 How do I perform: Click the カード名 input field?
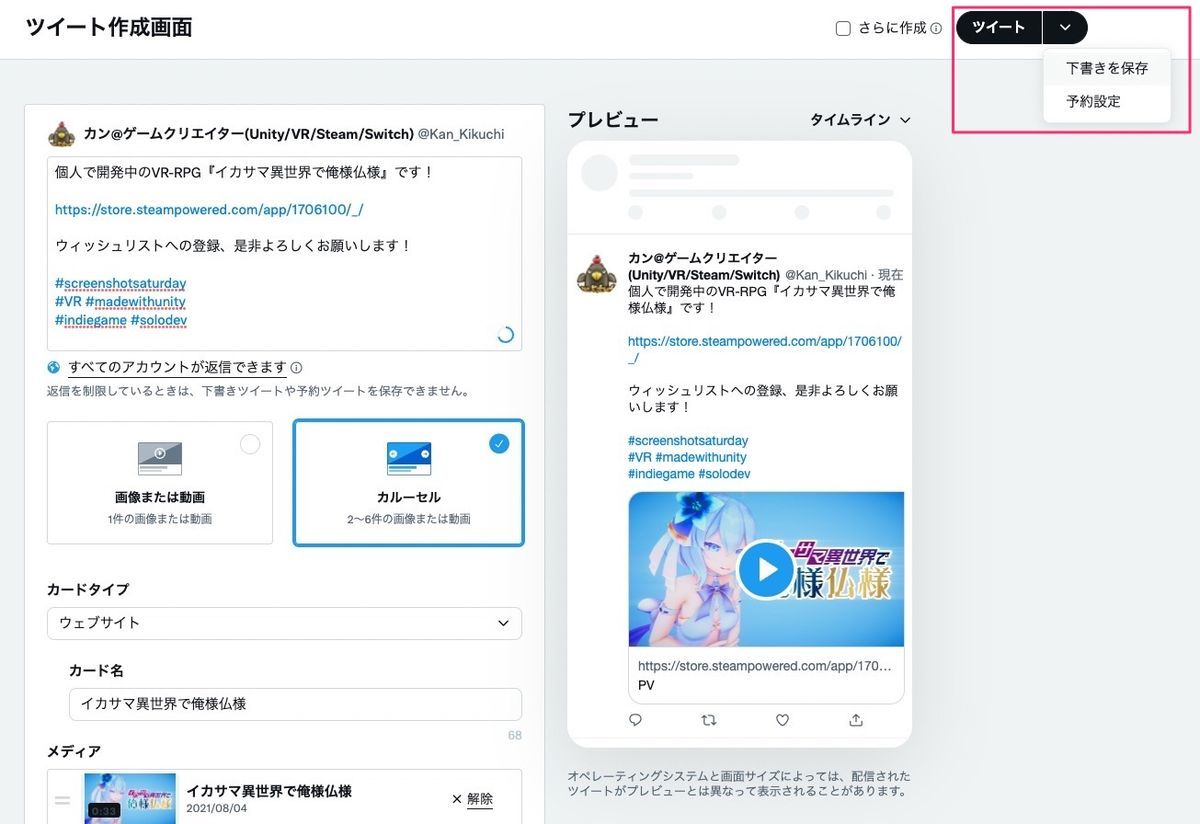(x=295, y=704)
